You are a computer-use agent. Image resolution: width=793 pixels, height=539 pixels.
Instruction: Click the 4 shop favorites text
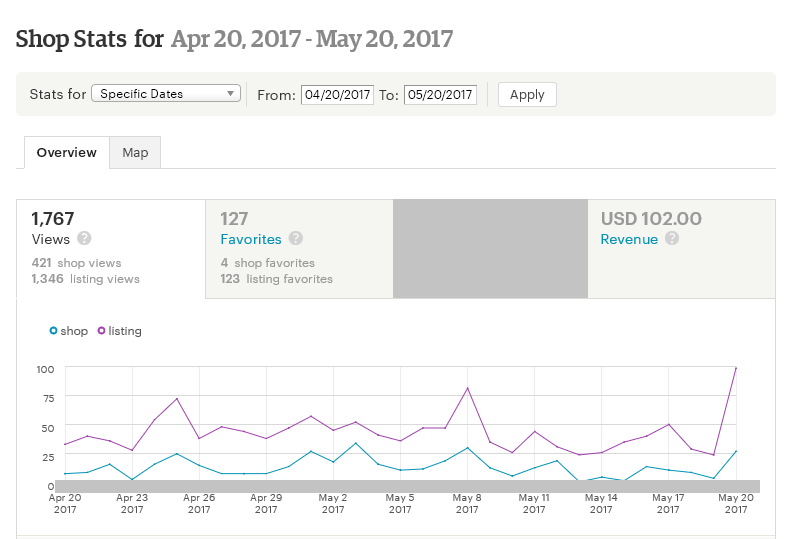pos(268,263)
